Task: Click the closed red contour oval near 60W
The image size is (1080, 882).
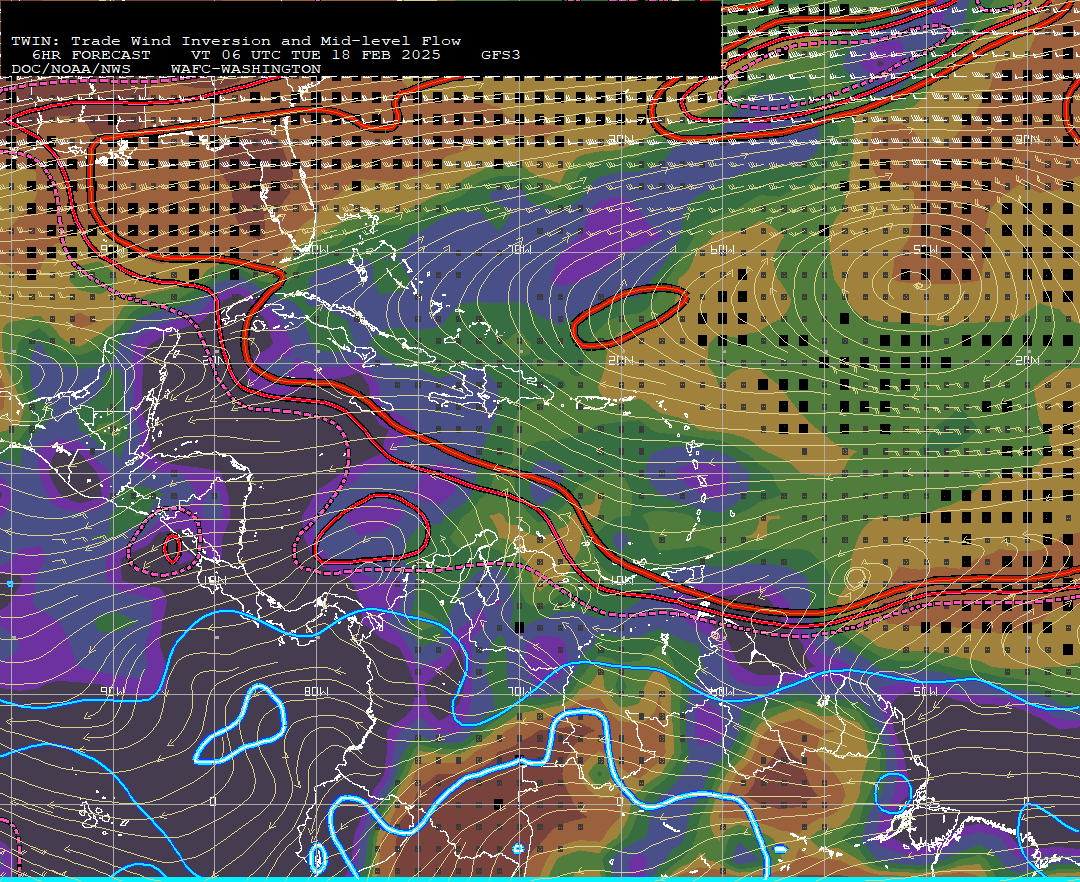Action: point(630,317)
